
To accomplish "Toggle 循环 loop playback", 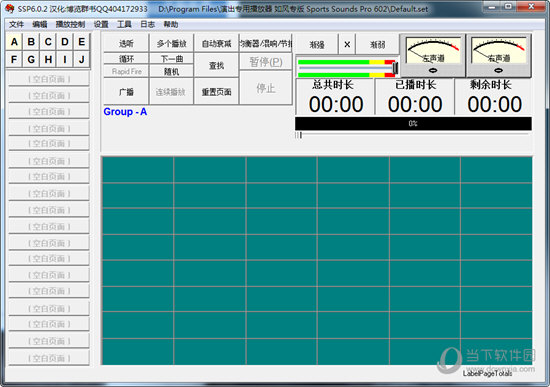I will pos(126,59).
